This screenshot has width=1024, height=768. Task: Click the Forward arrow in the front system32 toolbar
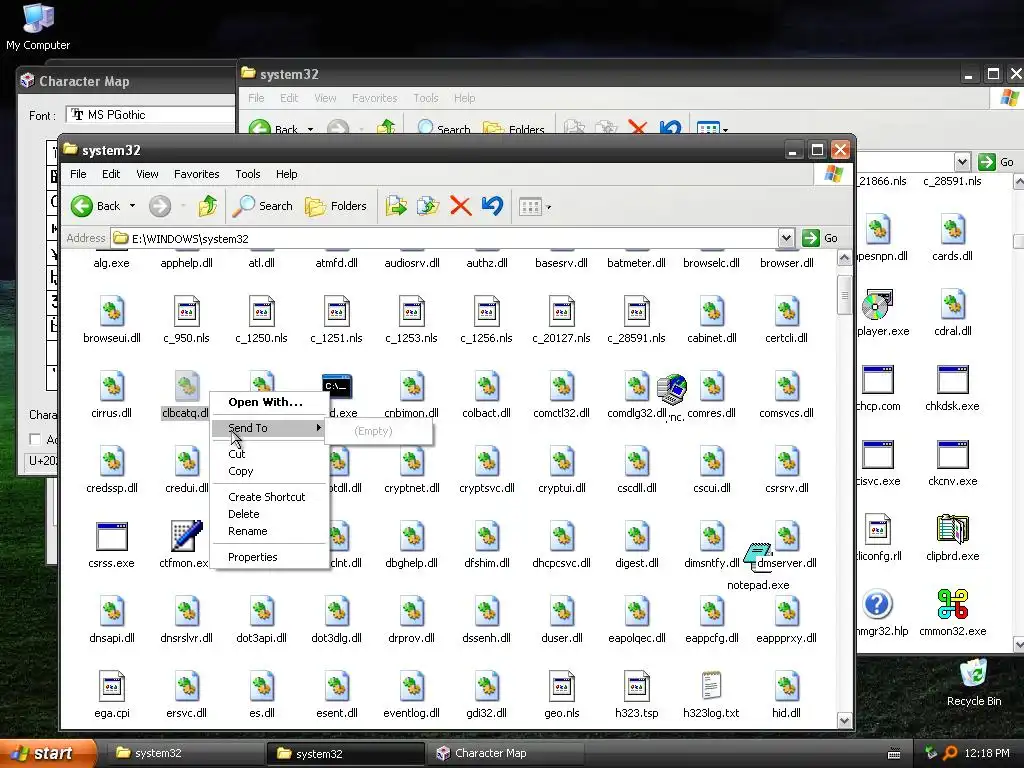click(159, 206)
